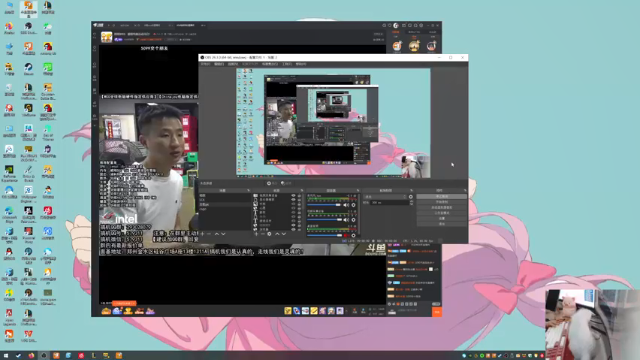Viewport: 640px width, 360px height.
Task: Remove the selected source in OBS
Action: pyautogui.click(x=262, y=234)
